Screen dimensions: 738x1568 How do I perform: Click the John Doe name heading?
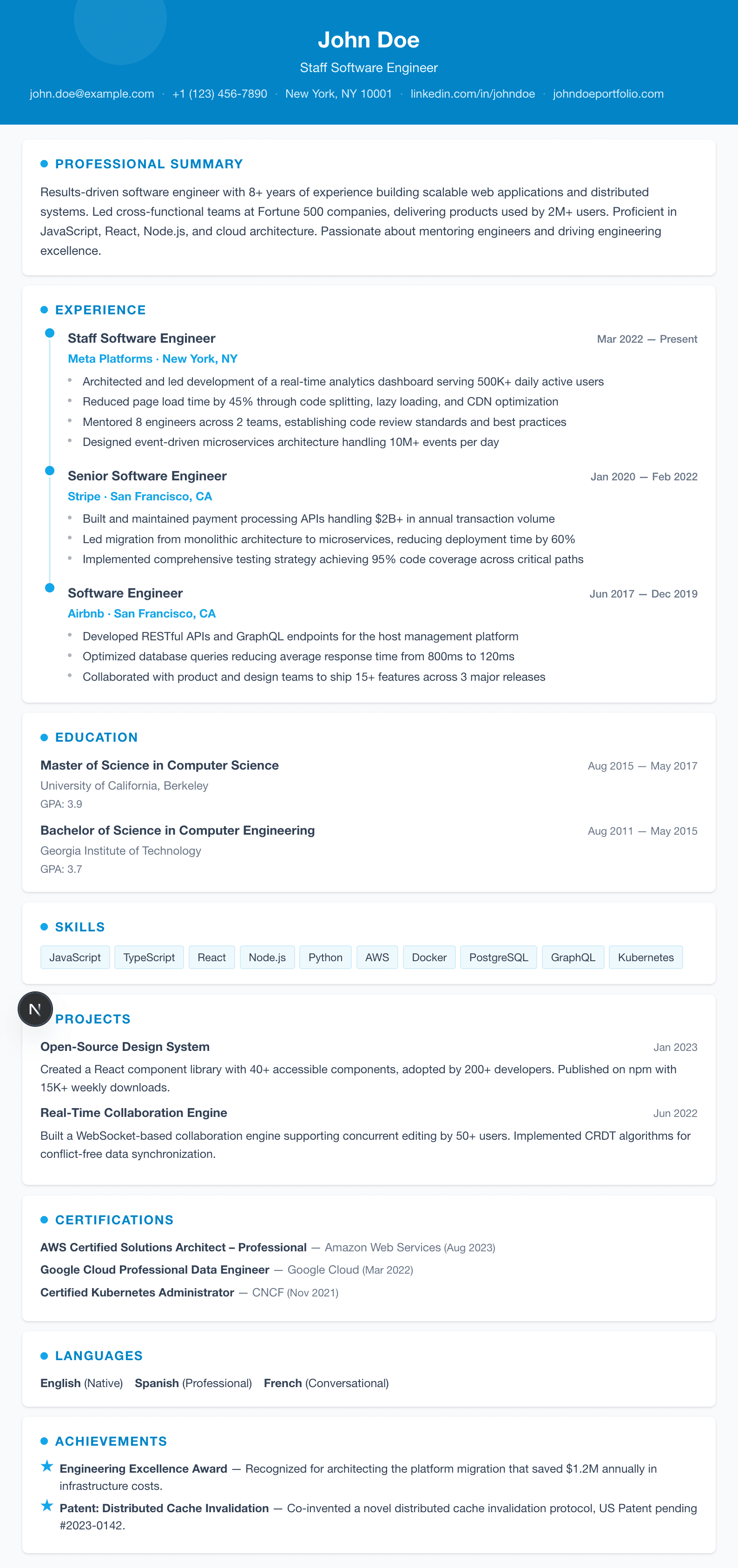click(369, 40)
